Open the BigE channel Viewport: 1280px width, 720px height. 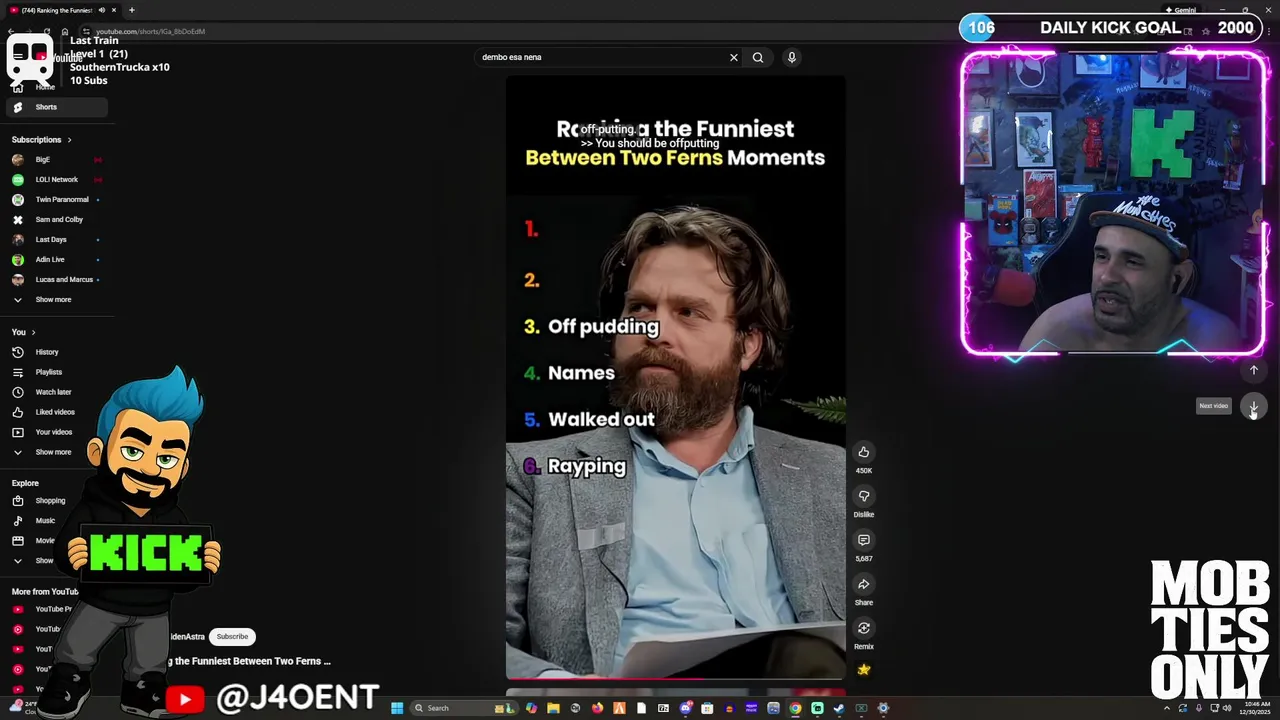[x=42, y=160]
